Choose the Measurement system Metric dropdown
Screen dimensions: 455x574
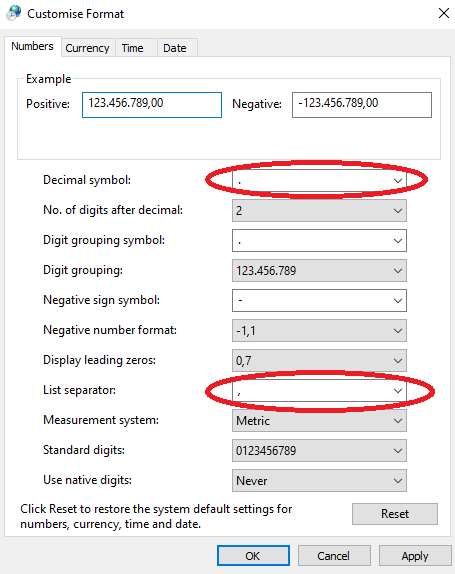[319, 421]
